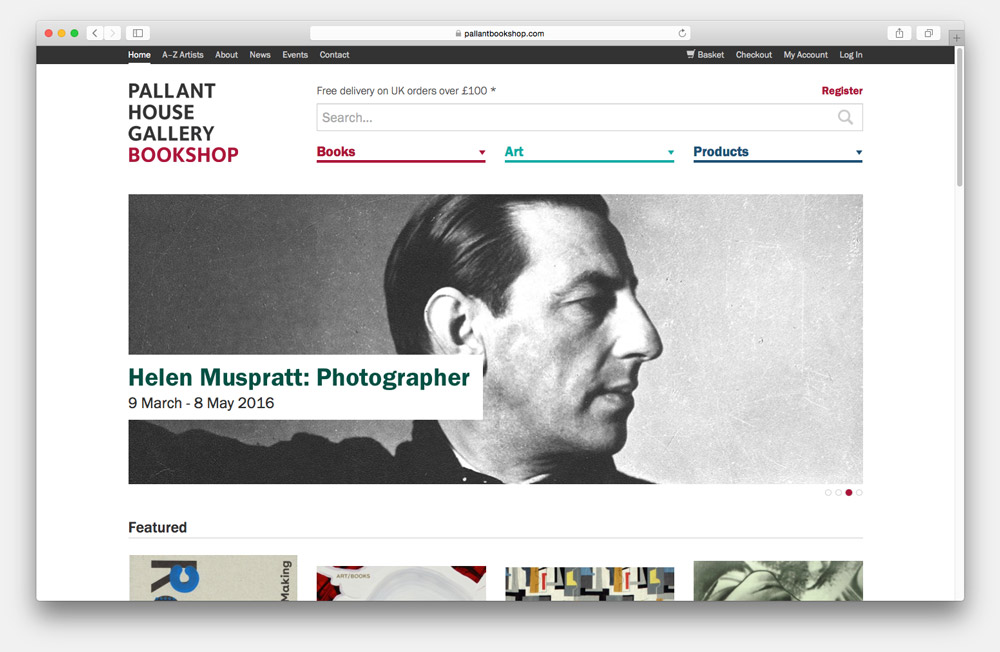Open the A-Z Artists page

tap(182, 55)
